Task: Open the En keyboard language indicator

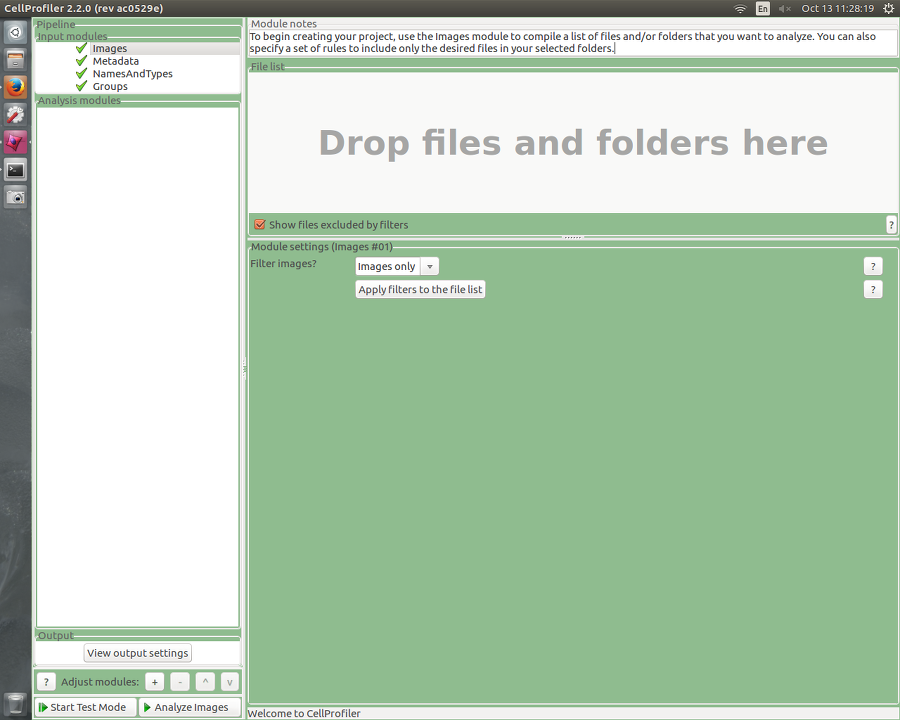Action: pos(762,9)
